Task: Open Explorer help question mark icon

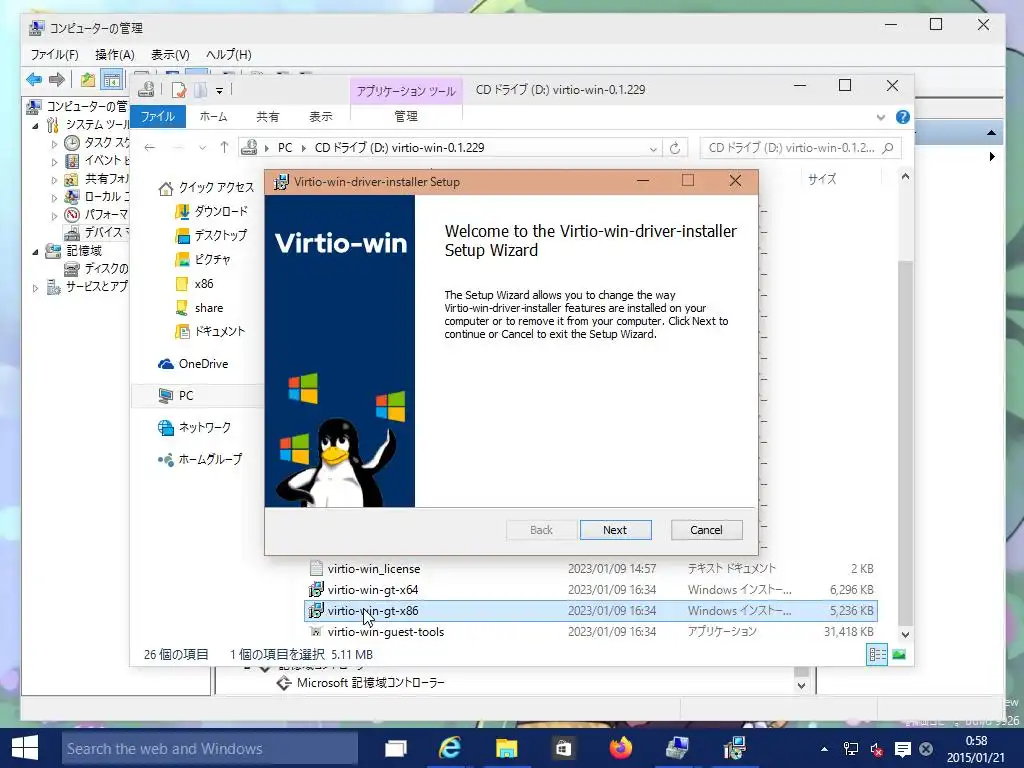Action: coord(903,117)
